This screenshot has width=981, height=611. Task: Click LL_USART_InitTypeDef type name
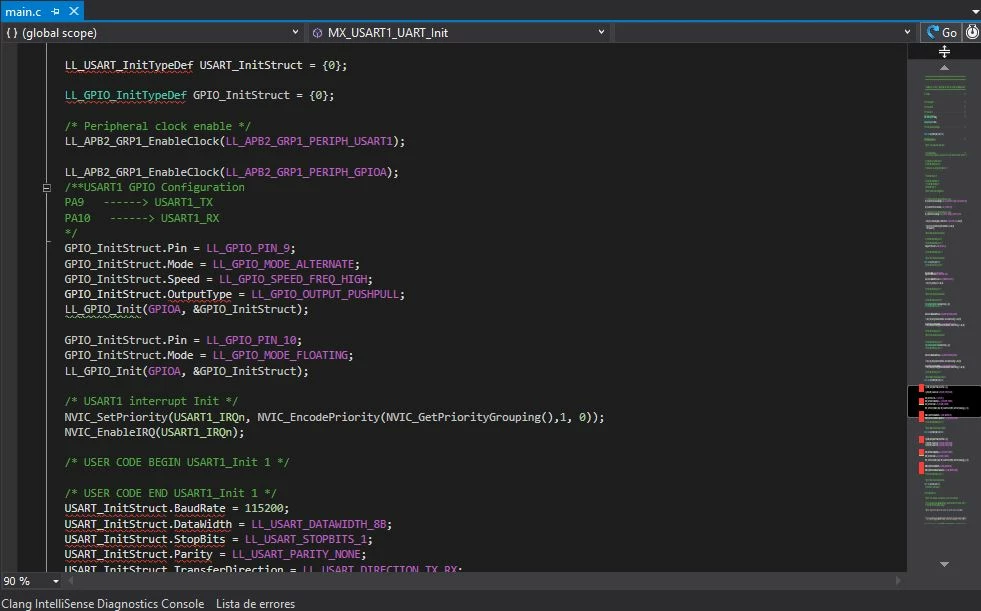pos(129,65)
